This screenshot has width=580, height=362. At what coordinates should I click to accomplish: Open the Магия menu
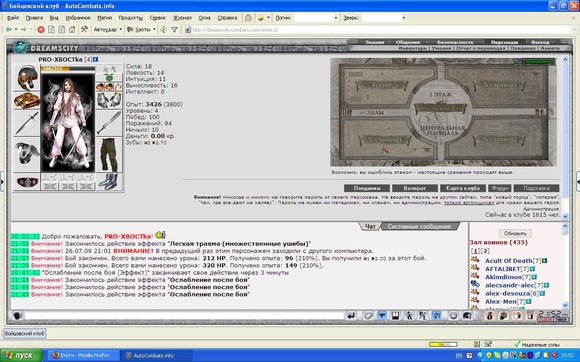(x=104, y=17)
